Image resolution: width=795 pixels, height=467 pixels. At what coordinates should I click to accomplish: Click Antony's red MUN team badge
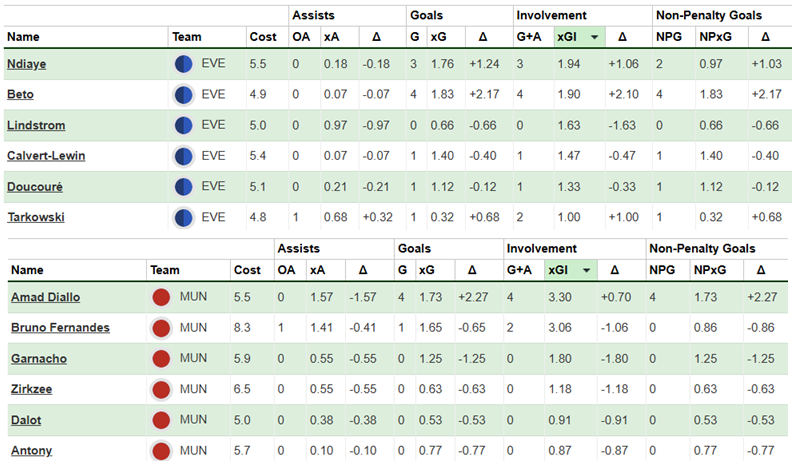tap(161, 451)
